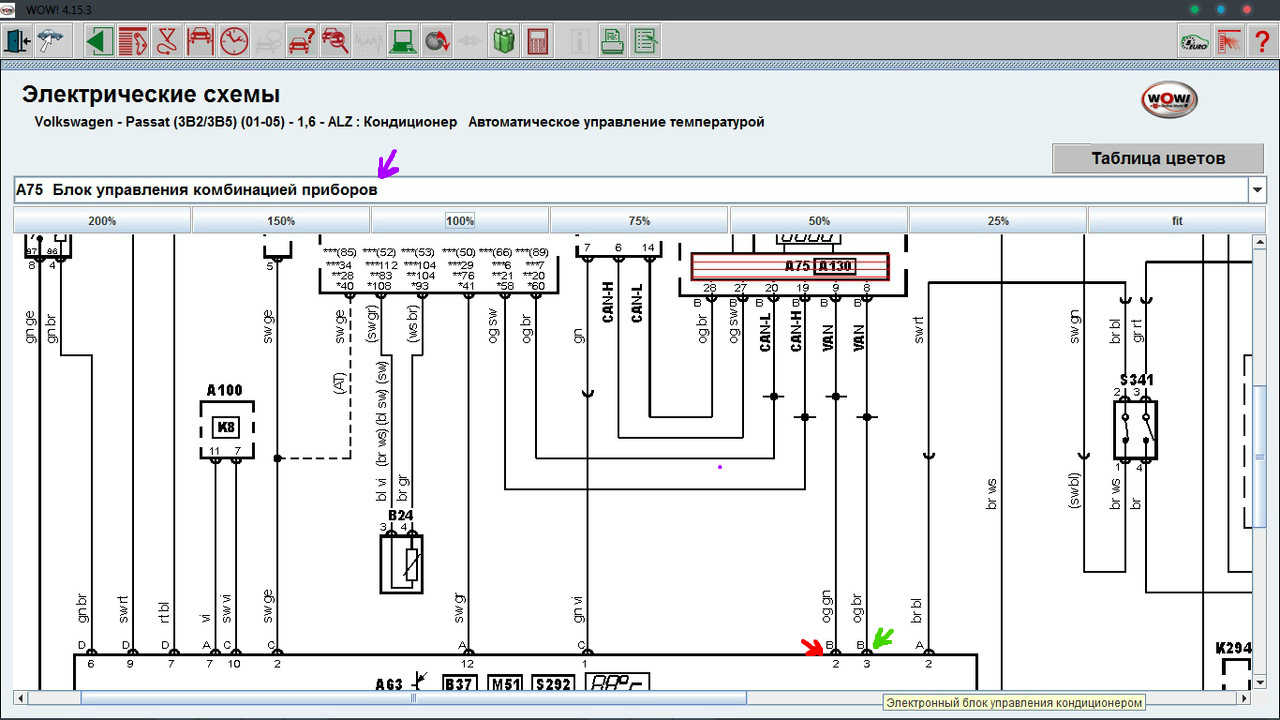Image resolution: width=1280 pixels, height=720 pixels.
Task: Click the blue window control dot
Action: 1221,8
